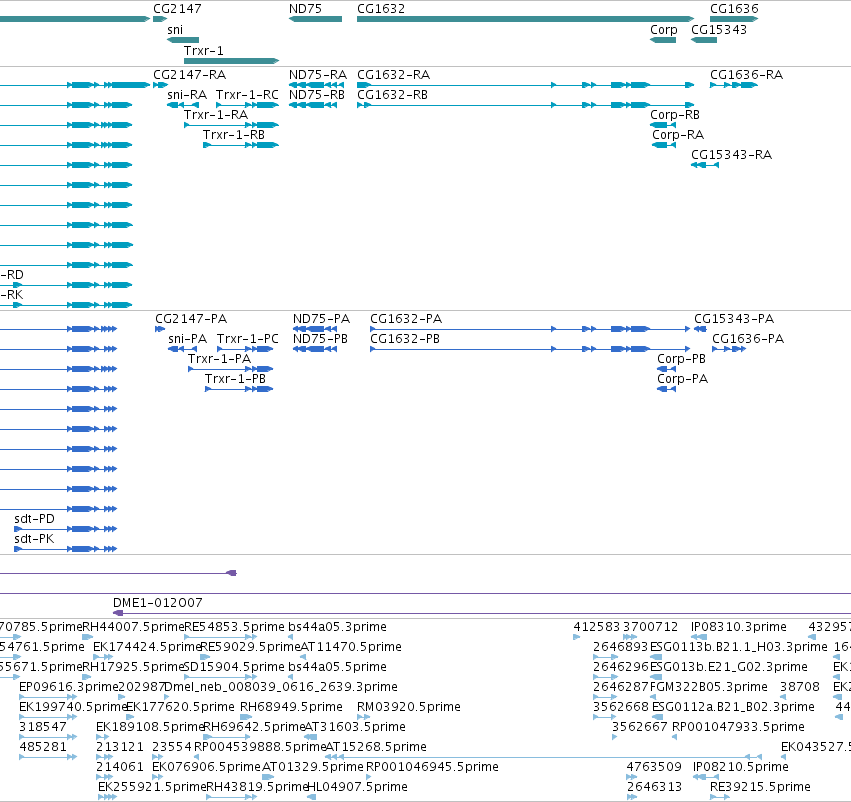Select protein Corp-PA label
The width and height of the screenshot is (851, 802).
point(682,379)
